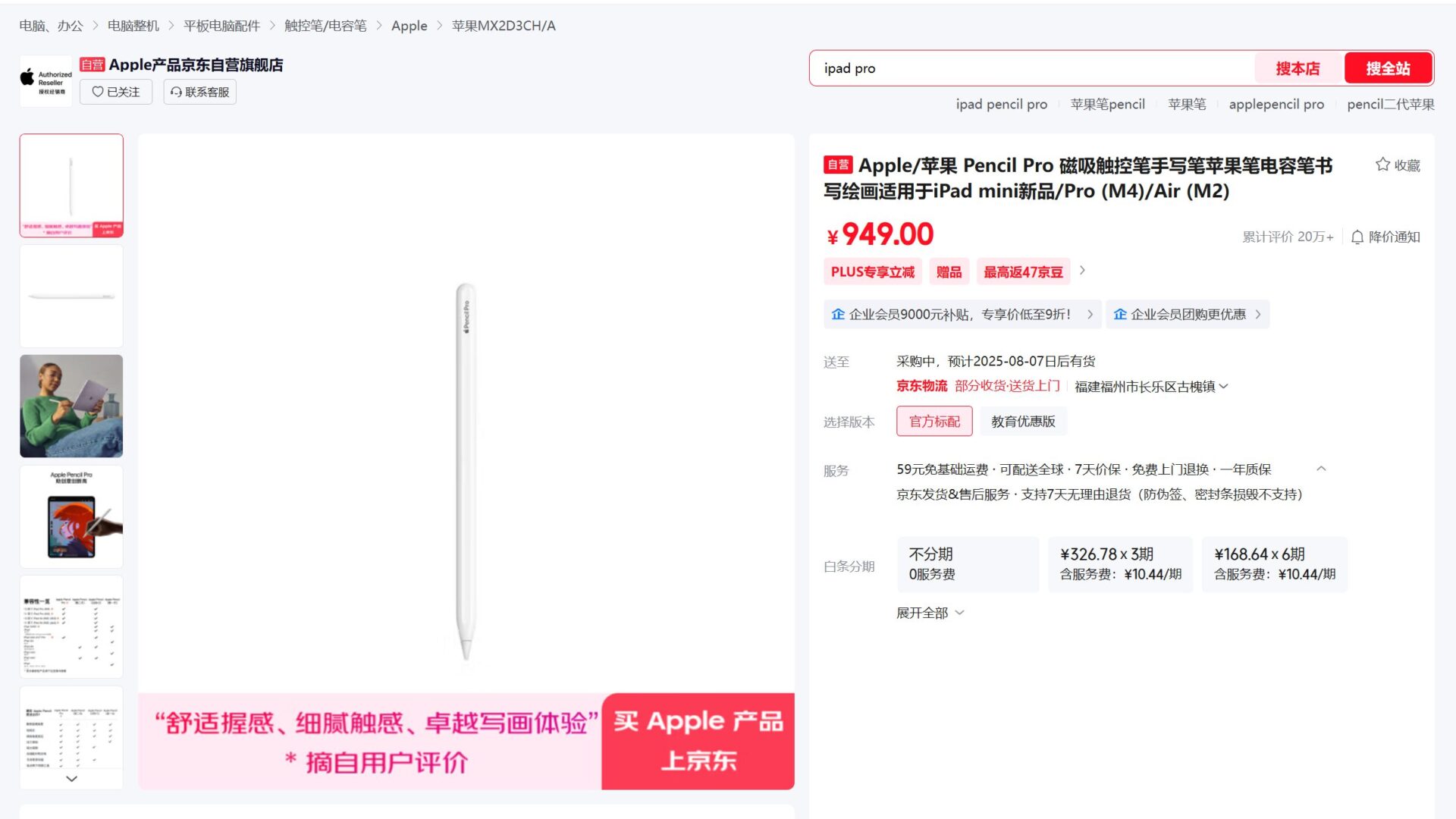
Task: Open delivery address dropdown 福建福州市长乐区古槐镇
Action: point(1151,387)
